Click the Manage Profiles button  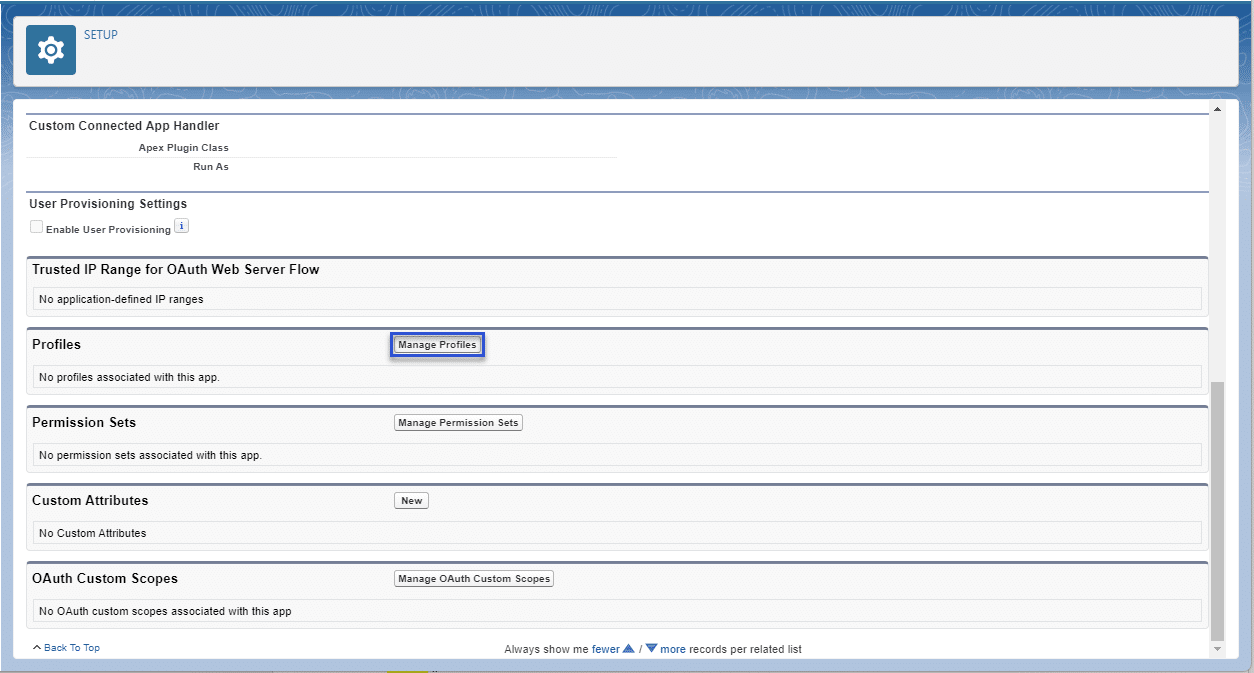pyautogui.click(x=437, y=344)
